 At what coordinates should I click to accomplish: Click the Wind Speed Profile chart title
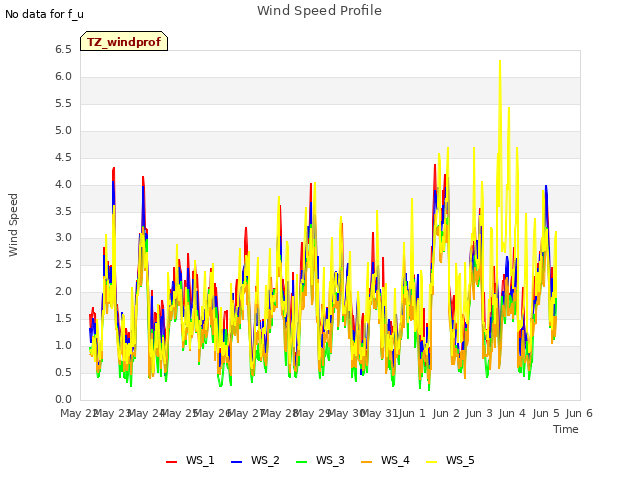319,11
